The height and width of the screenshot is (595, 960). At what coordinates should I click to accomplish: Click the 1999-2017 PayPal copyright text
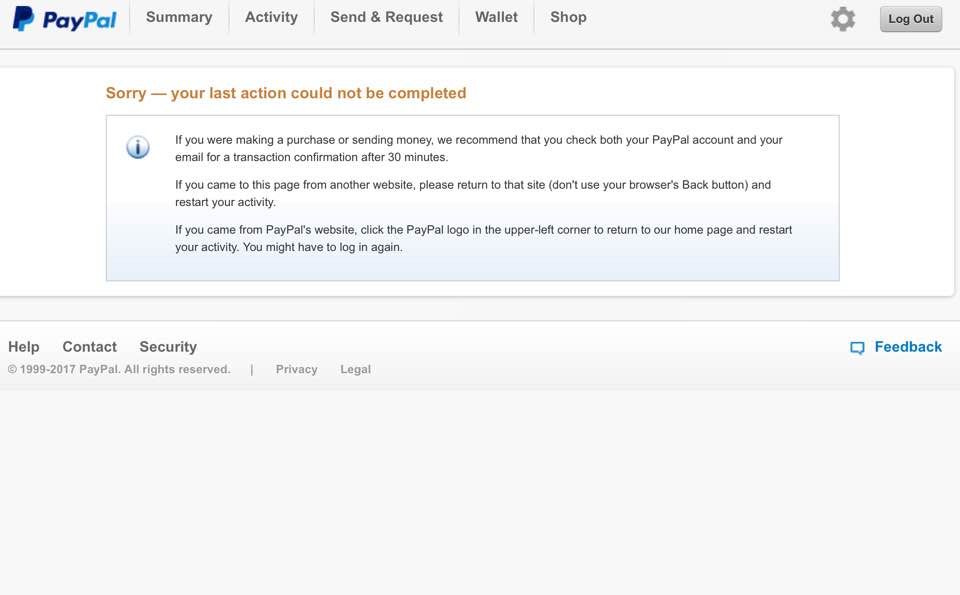tap(119, 369)
